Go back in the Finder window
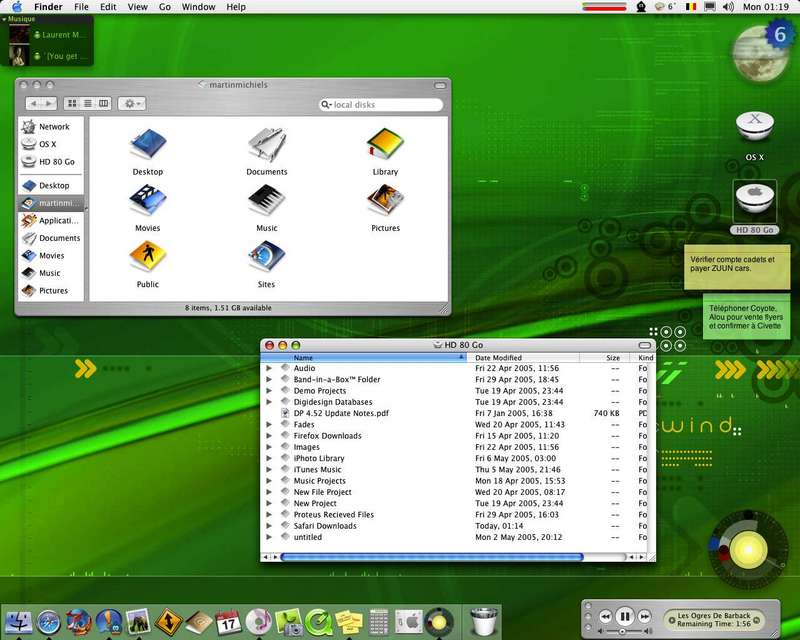This screenshot has height=640, width=800. point(34,104)
